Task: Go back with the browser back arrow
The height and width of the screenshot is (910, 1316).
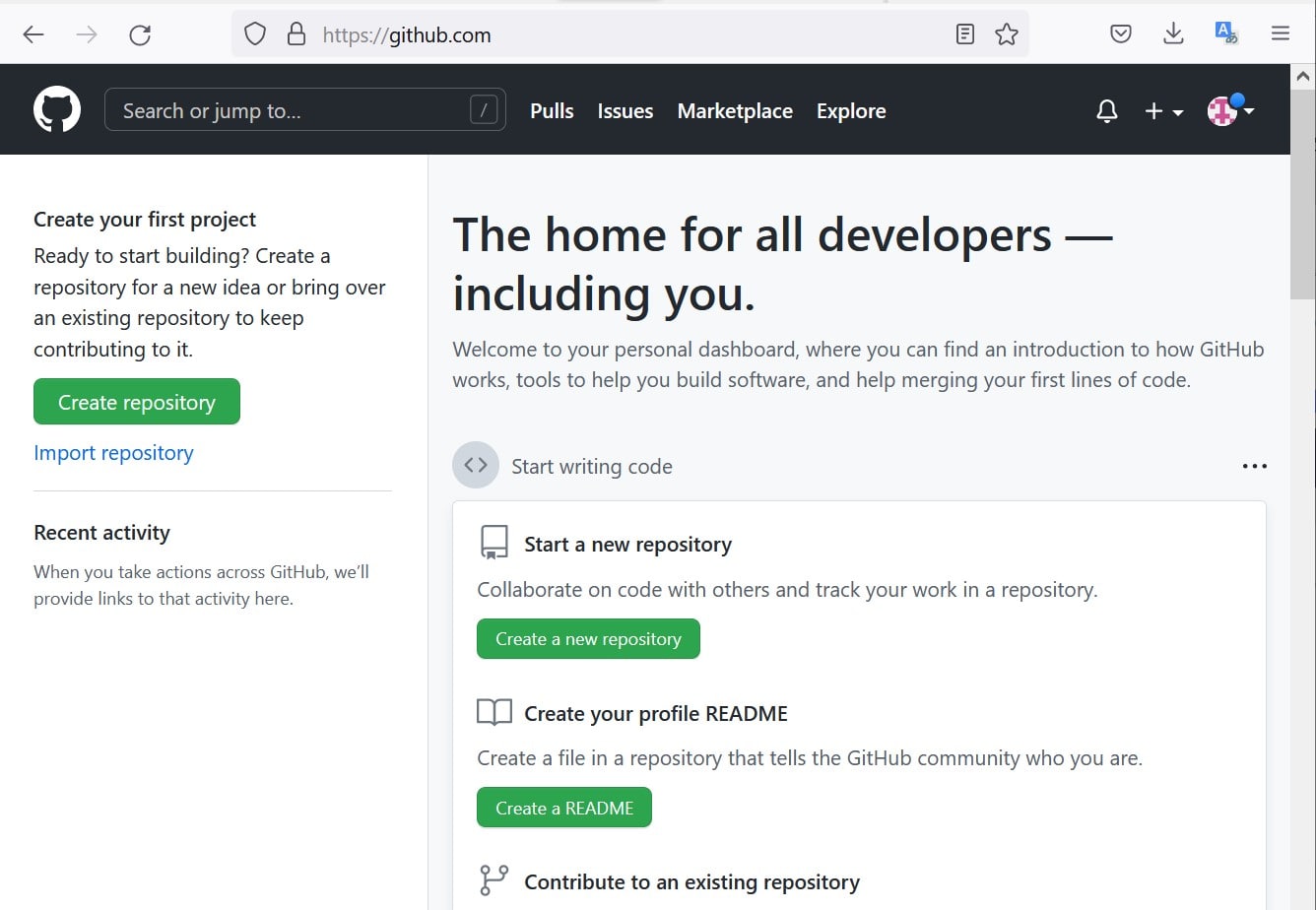Action: point(33,35)
